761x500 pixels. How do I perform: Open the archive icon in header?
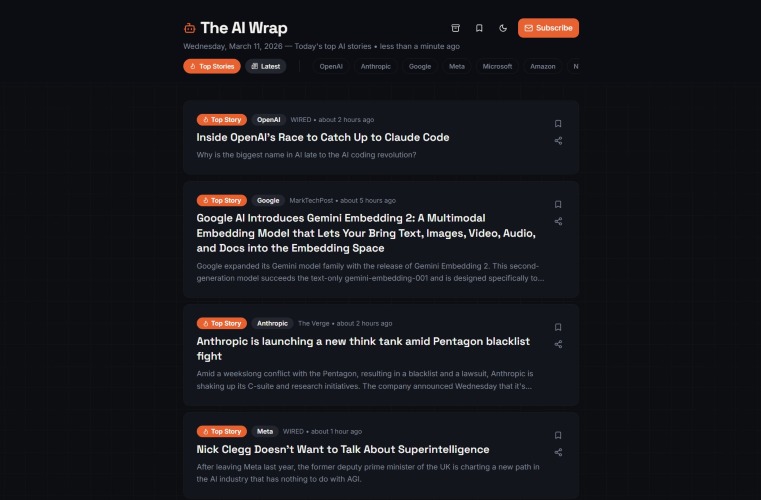[x=455, y=28]
